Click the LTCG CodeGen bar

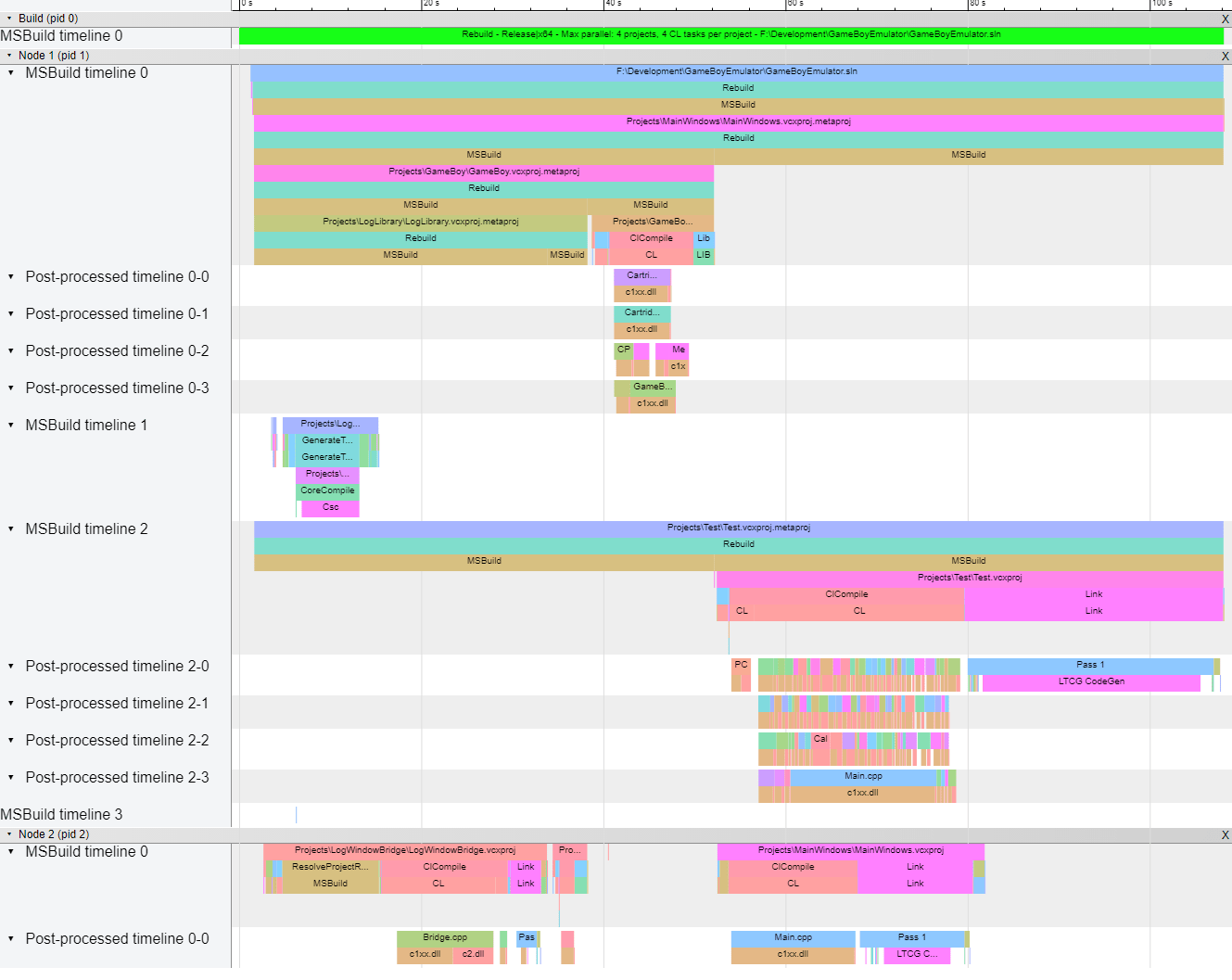click(1090, 681)
